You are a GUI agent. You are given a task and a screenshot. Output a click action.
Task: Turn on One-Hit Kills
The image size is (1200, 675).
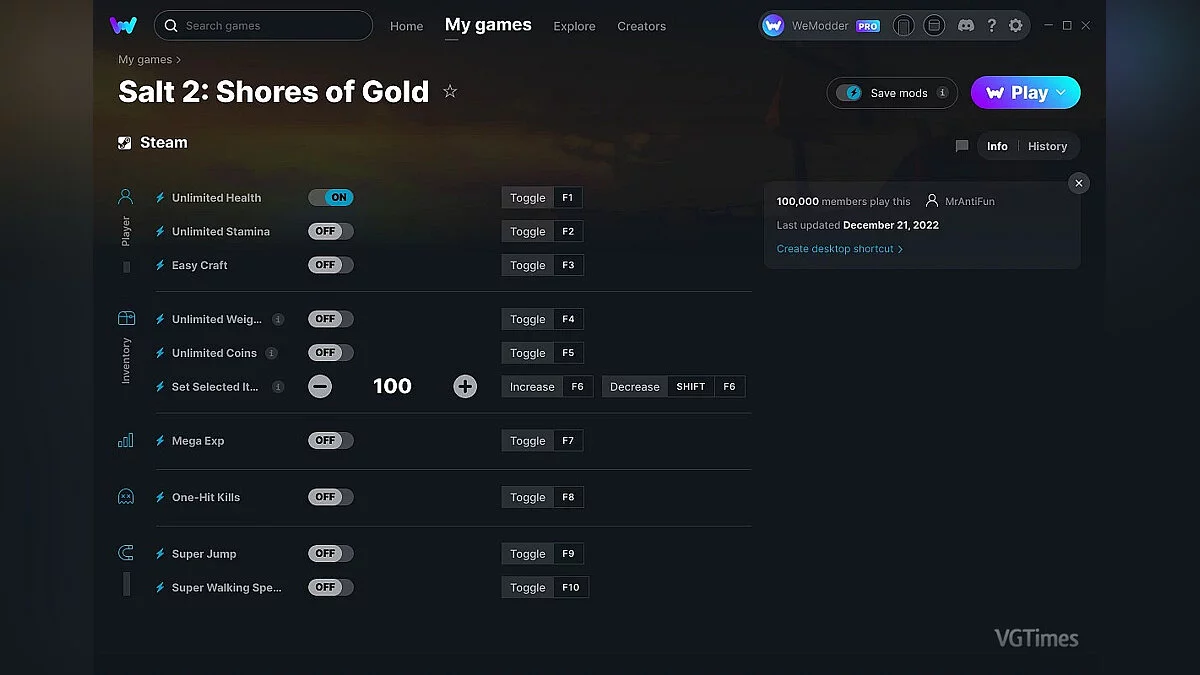(x=330, y=496)
